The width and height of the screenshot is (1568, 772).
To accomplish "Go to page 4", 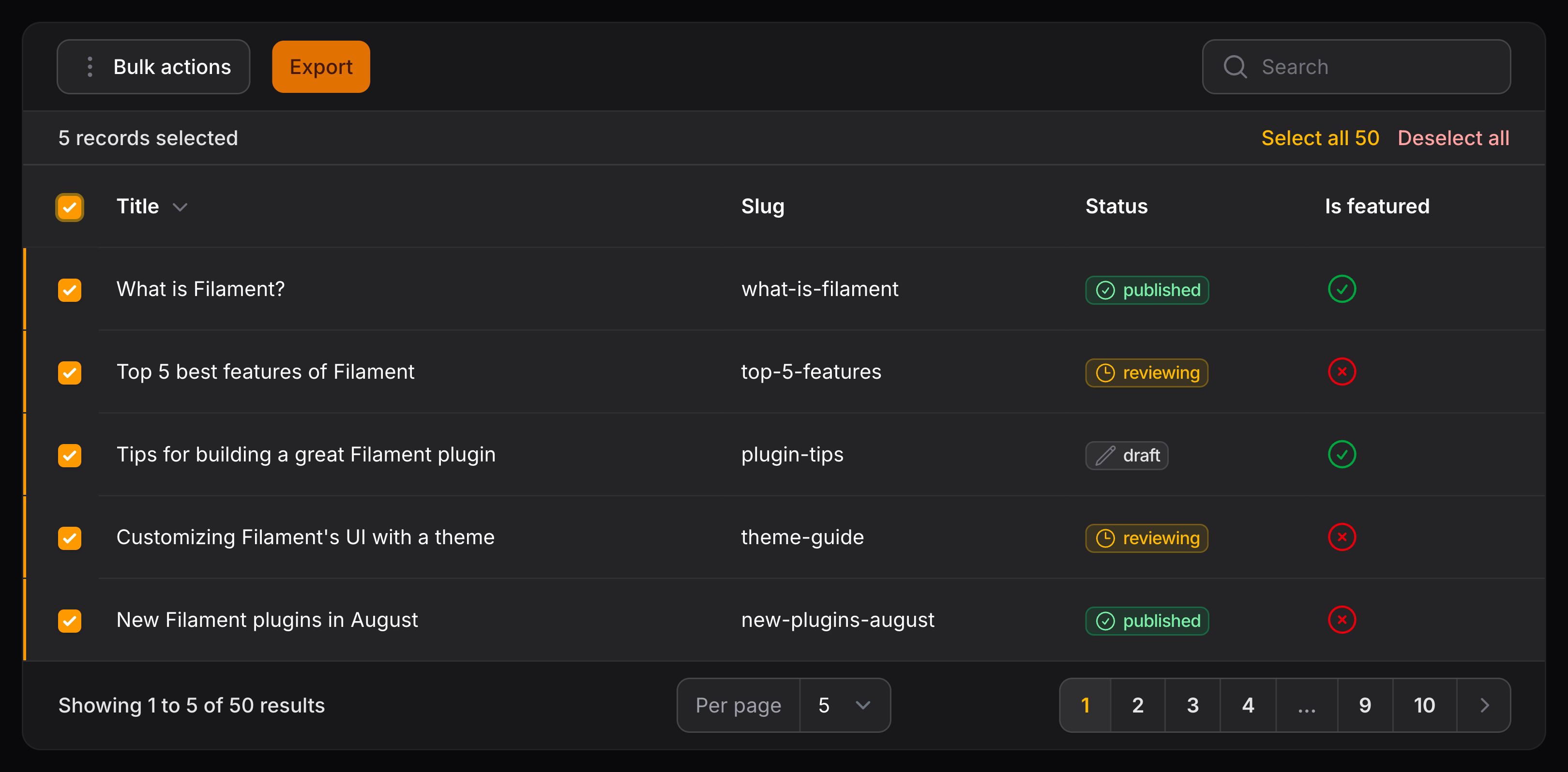I will coord(1248,706).
